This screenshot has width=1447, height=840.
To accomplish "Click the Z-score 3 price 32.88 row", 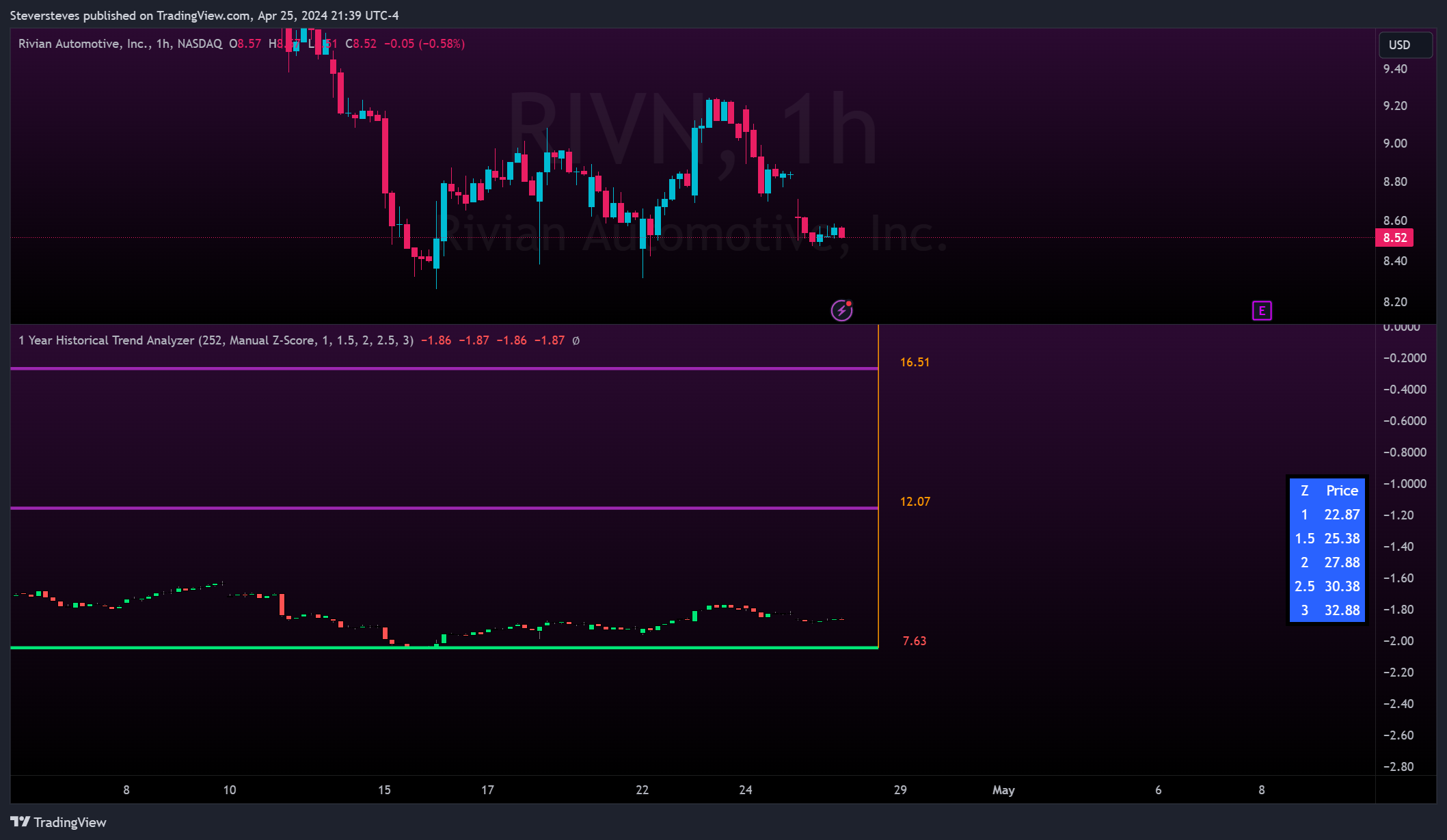I will pos(1327,610).
